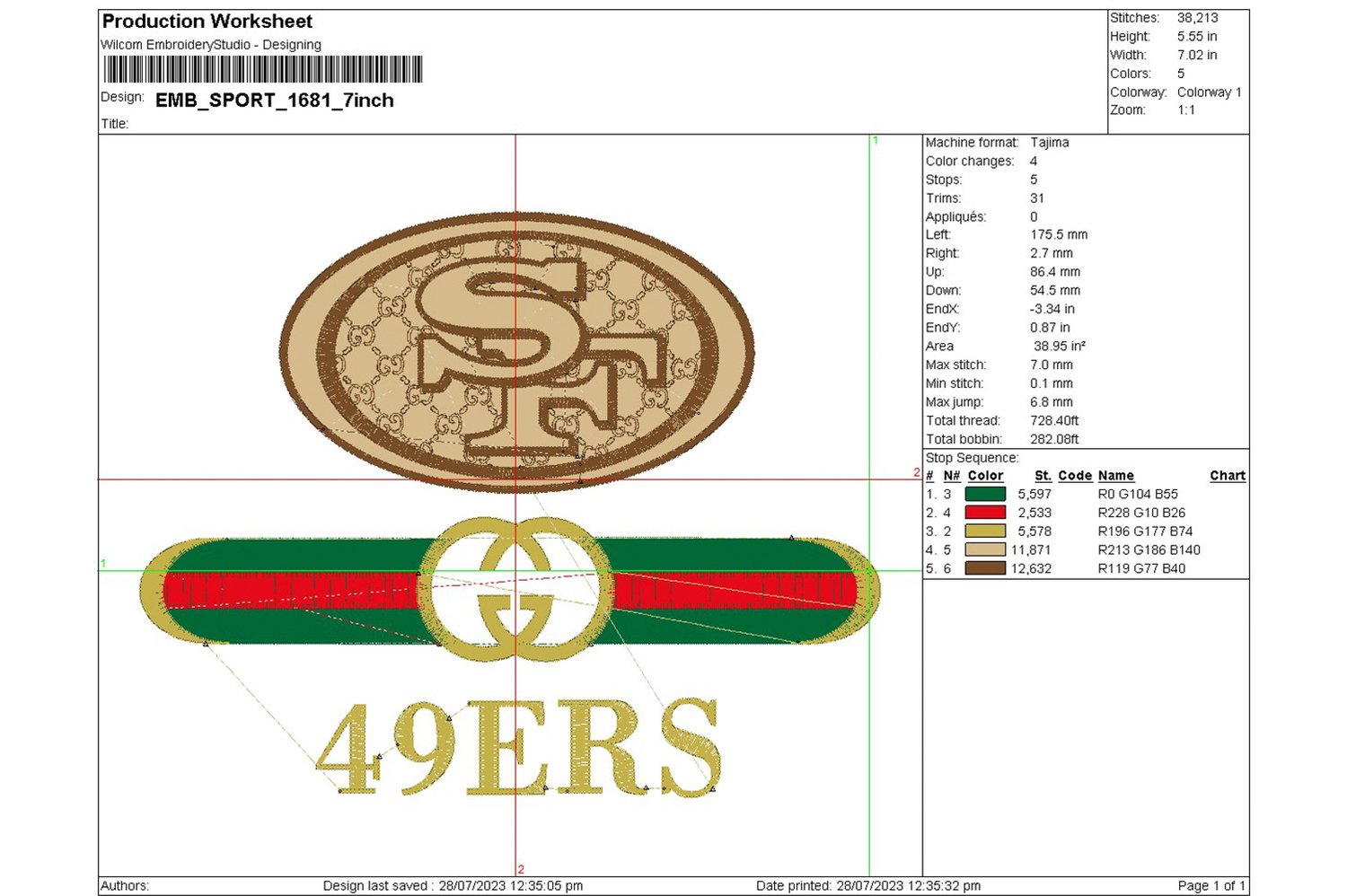Screen dimensions: 1347x896
Task: Select the design name "EMB_SPORT_1681_7inch"
Action: tap(275, 101)
